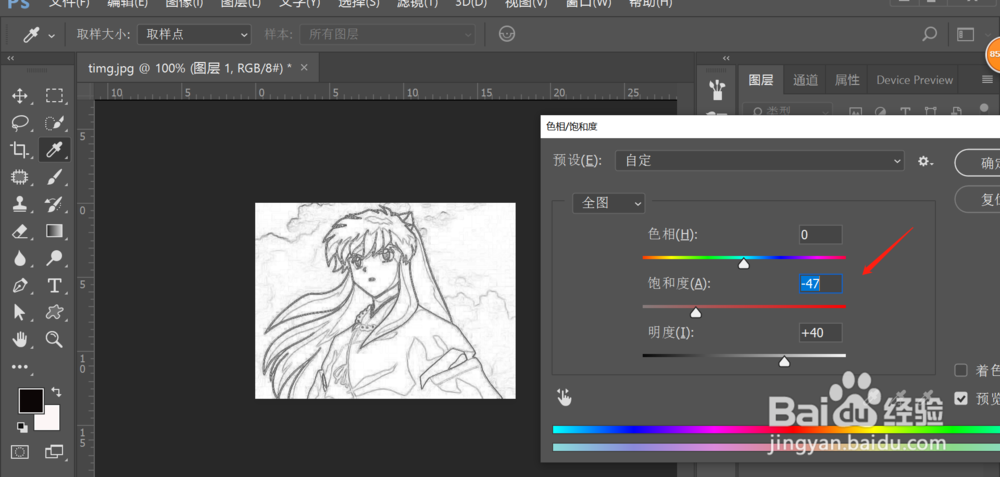Switch to the 通道 Channels tab
The width and height of the screenshot is (1000, 477).
tap(805, 80)
